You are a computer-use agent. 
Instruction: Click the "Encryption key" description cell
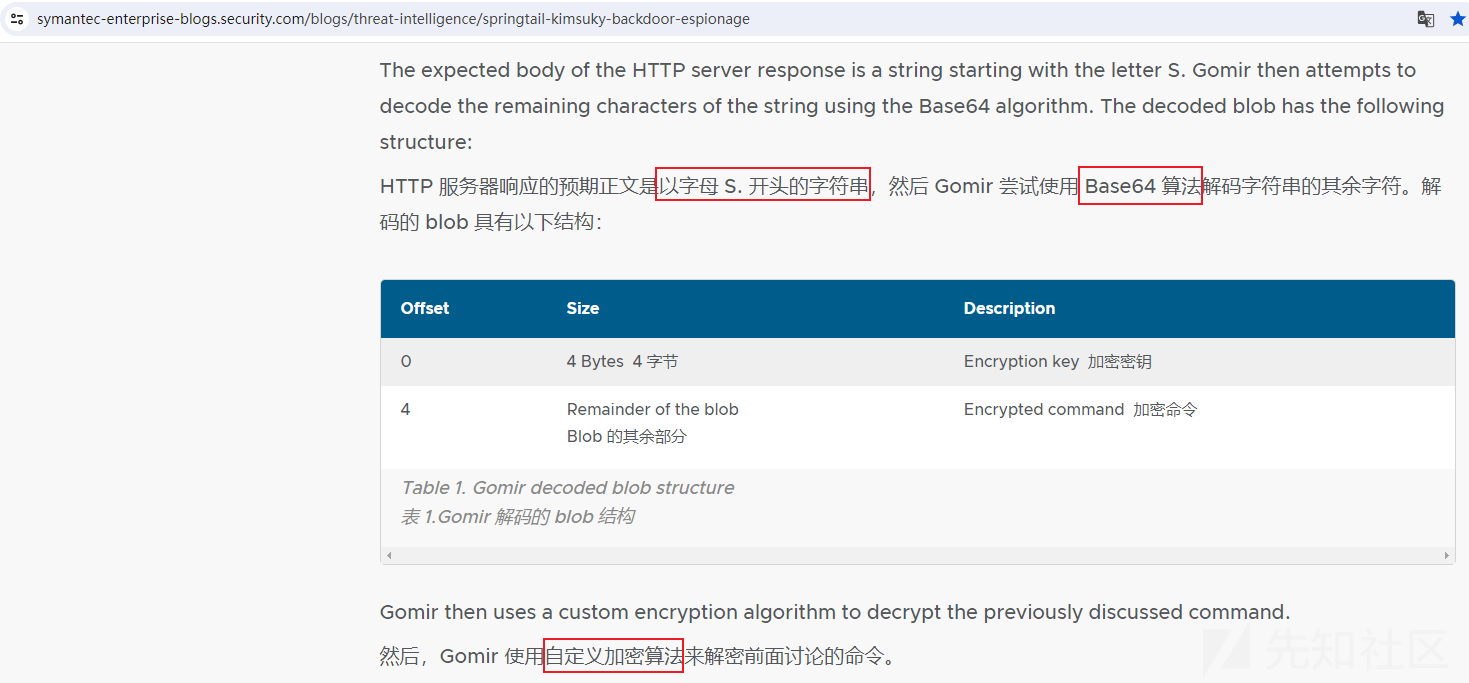coord(1058,361)
